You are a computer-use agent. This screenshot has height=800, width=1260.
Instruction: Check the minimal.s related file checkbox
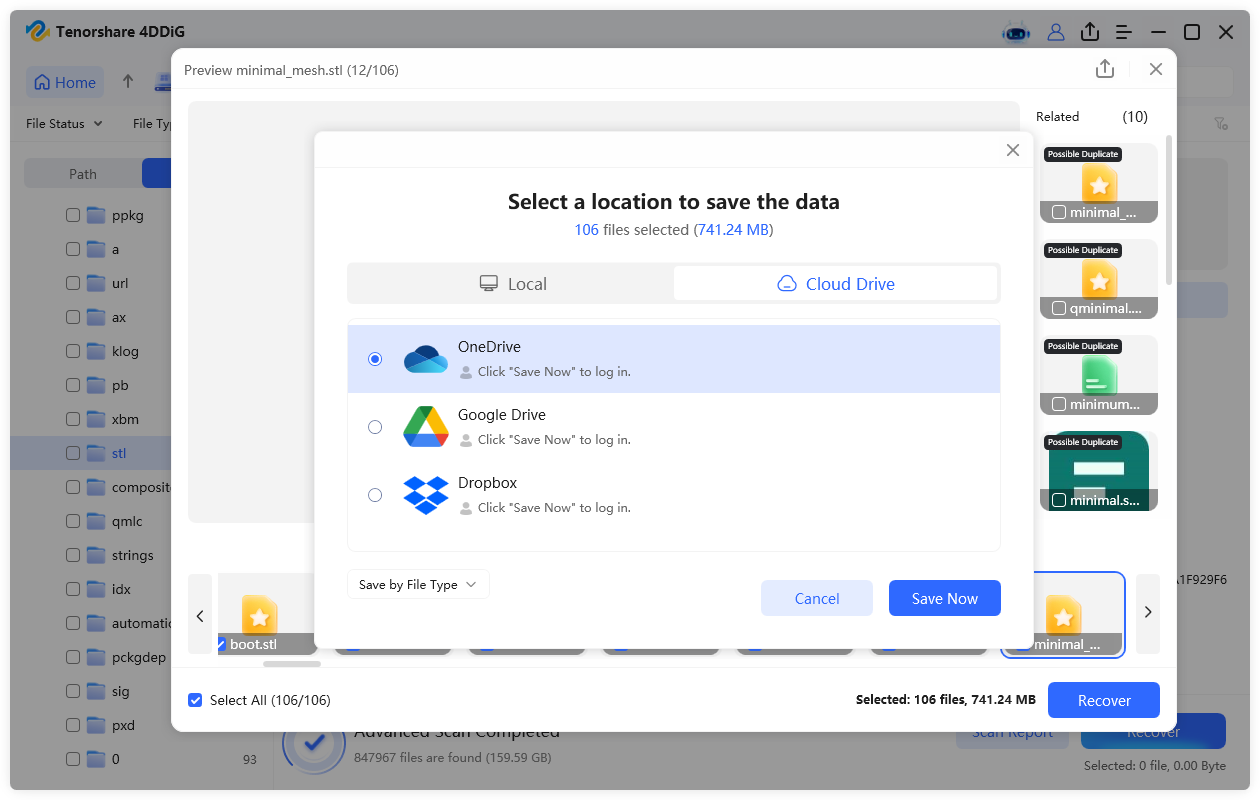[x=1059, y=500]
